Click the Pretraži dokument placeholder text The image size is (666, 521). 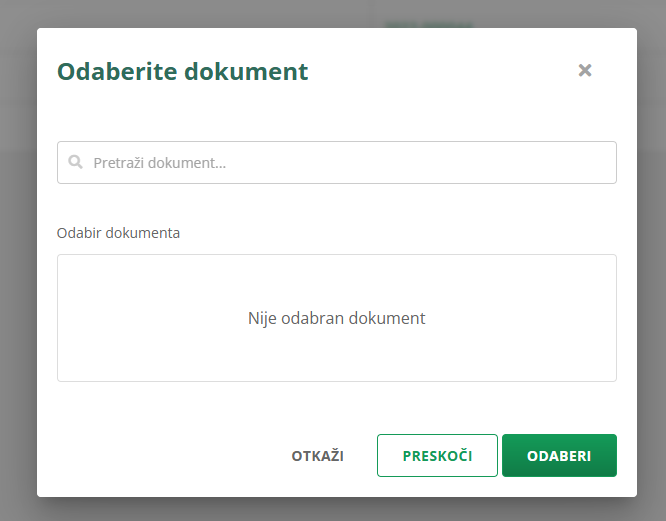click(x=159, y=162)
